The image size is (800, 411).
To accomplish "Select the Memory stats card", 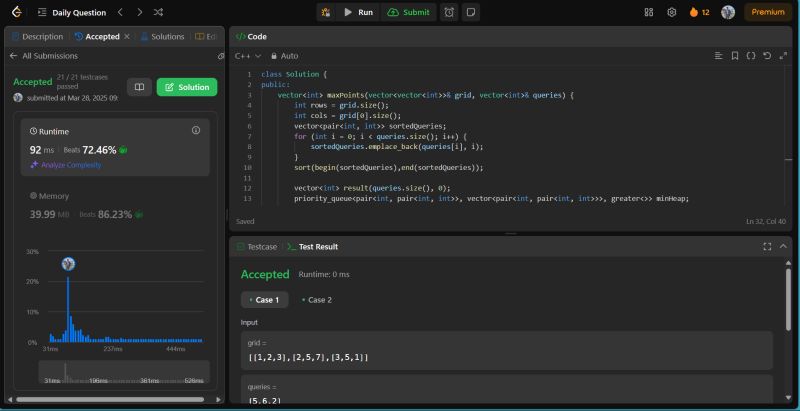I will [x=115, y=205].
